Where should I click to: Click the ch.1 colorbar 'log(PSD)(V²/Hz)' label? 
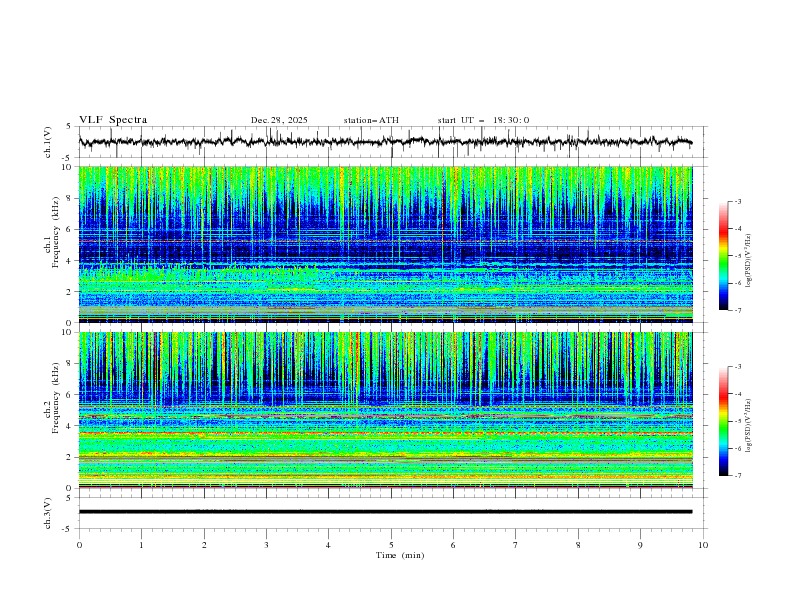pos(750,261)
